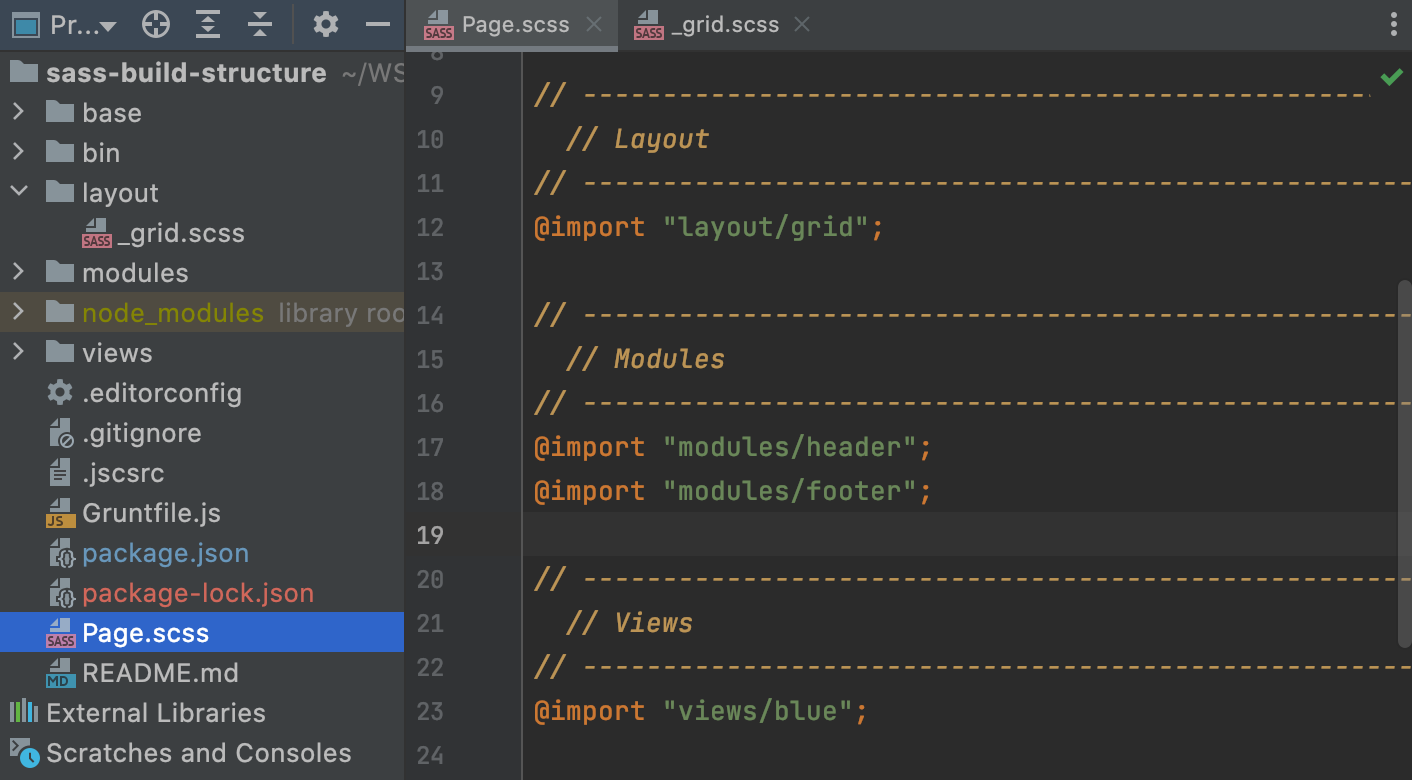Click the Select Opened File crosshair icon
Image resolution: width=1412 pixels, height=780 pixels.
click(x=156, y=24)
